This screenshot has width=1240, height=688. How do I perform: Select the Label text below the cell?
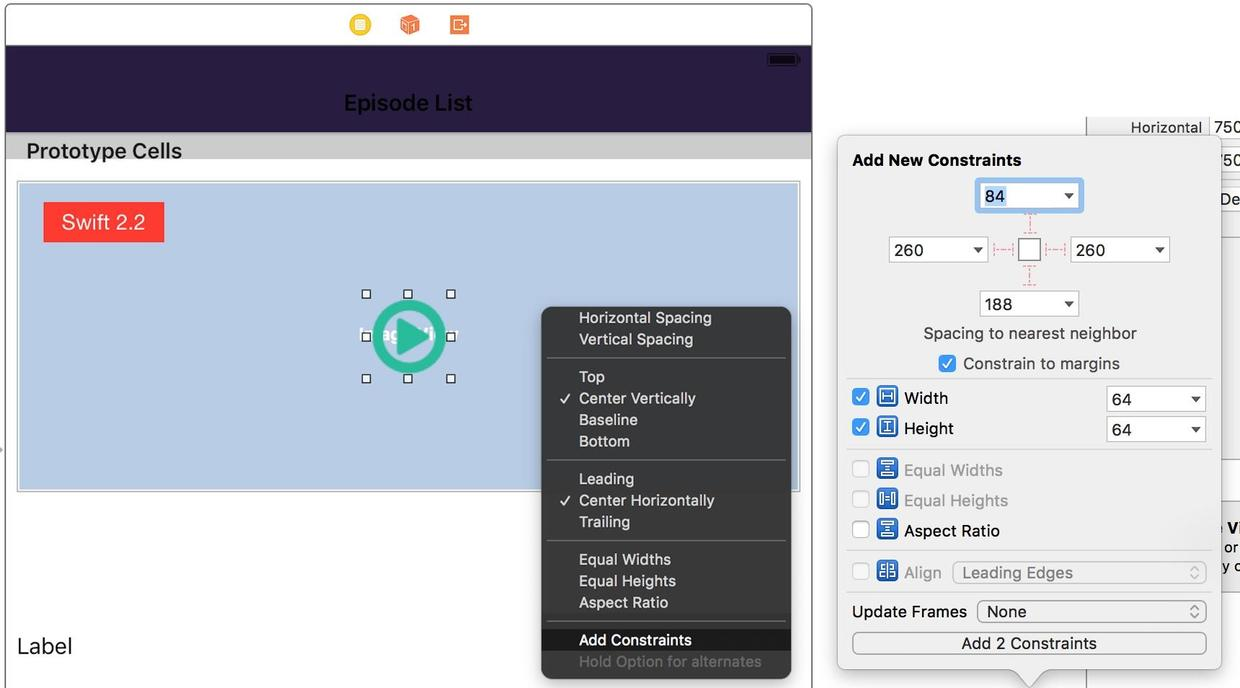click(x=45, y=646)
